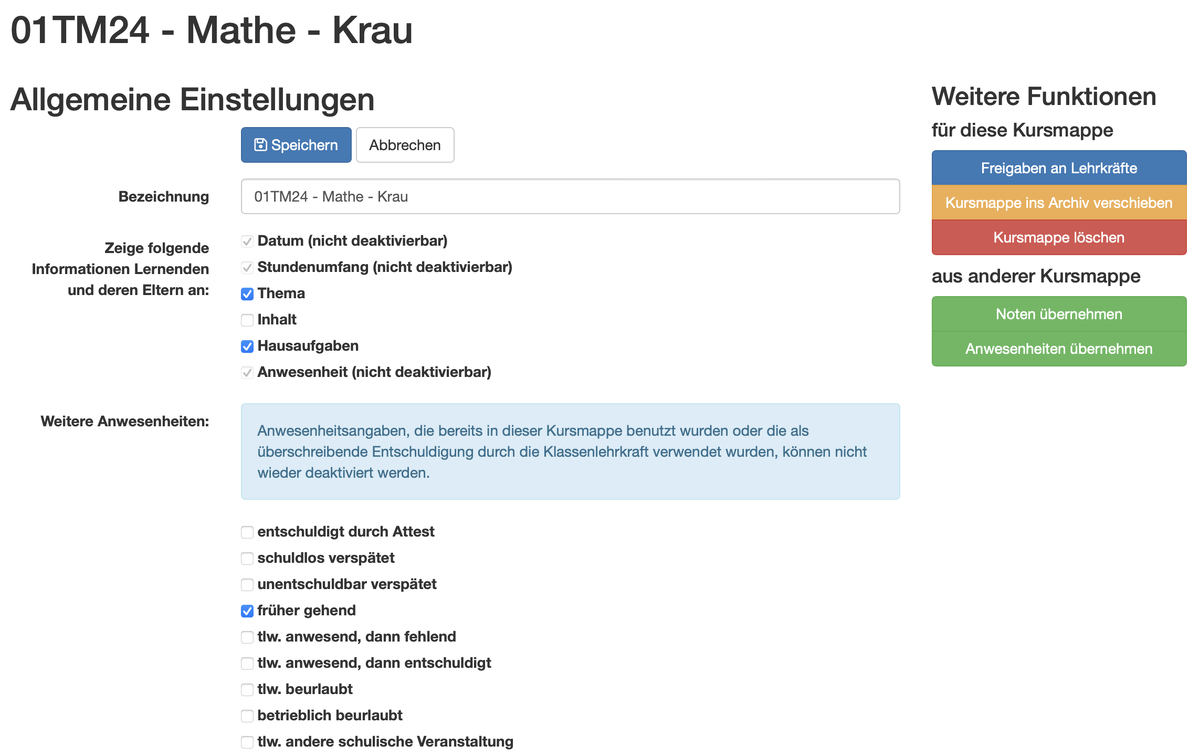Image resolution: width=1199 pixels, height=756 pixels.
Task: Open 'Noten übernehmen' function
Action: (1058, 314)
